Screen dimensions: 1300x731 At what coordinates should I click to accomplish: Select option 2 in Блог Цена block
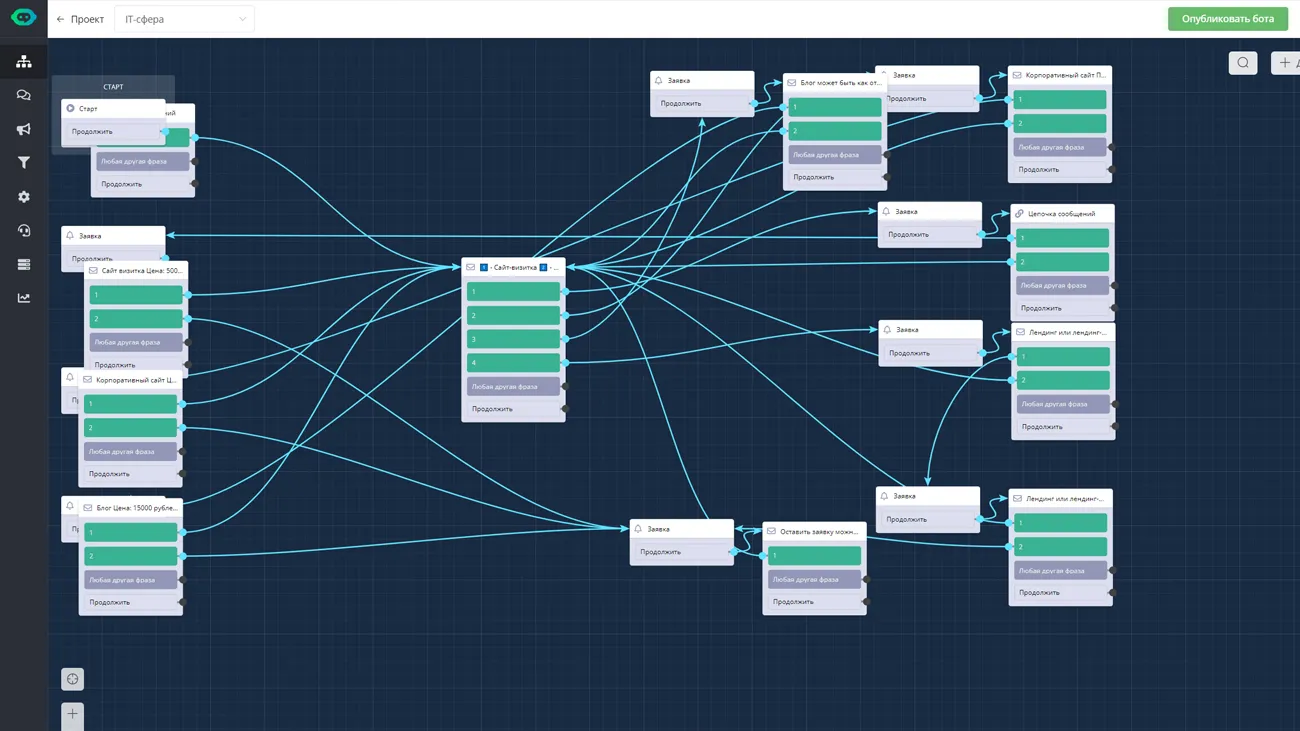click(x=130, y=556)
